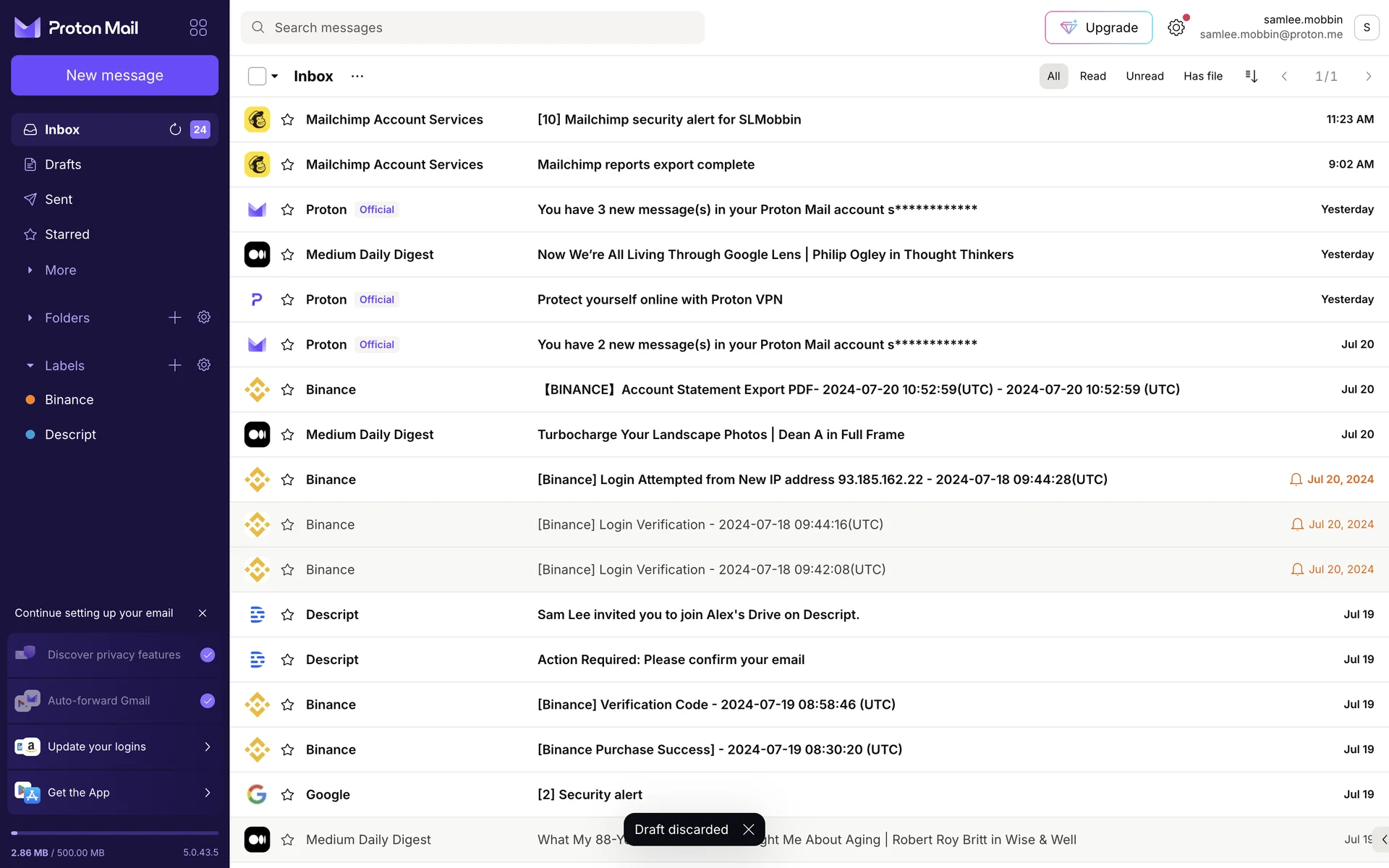Filter messages by Has file
1389x868 pixels.
point(1202,76)
